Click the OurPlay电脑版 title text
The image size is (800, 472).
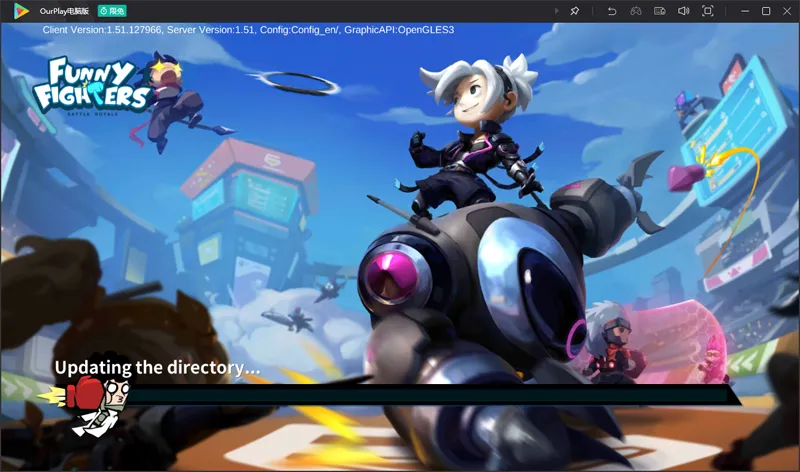(64, 11)
